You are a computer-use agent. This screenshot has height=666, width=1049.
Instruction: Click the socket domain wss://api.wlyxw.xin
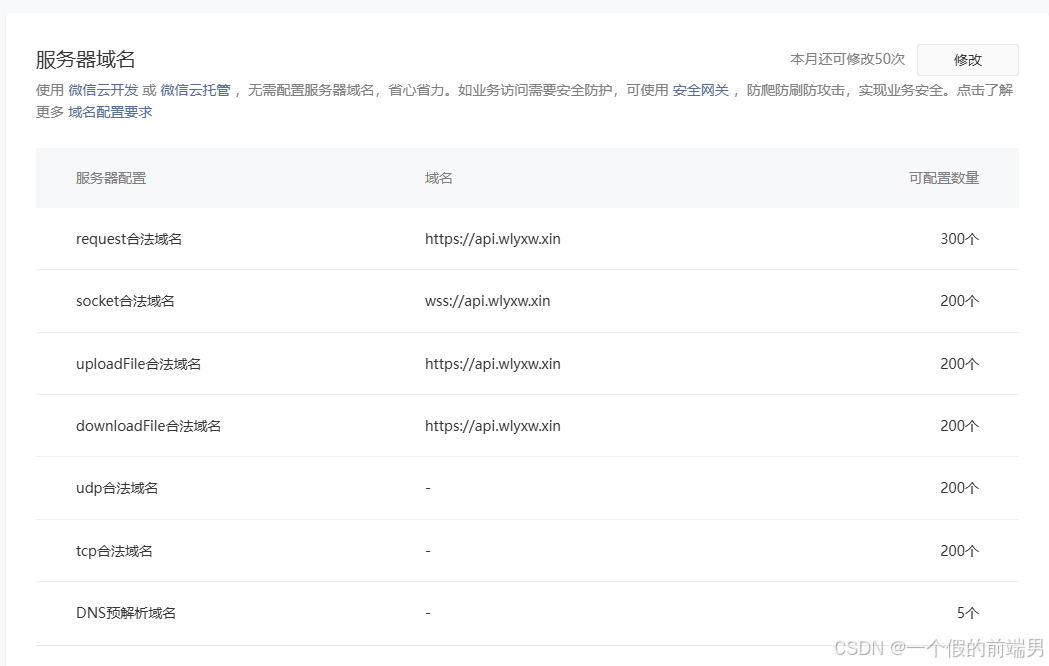(x=488, y=302)
